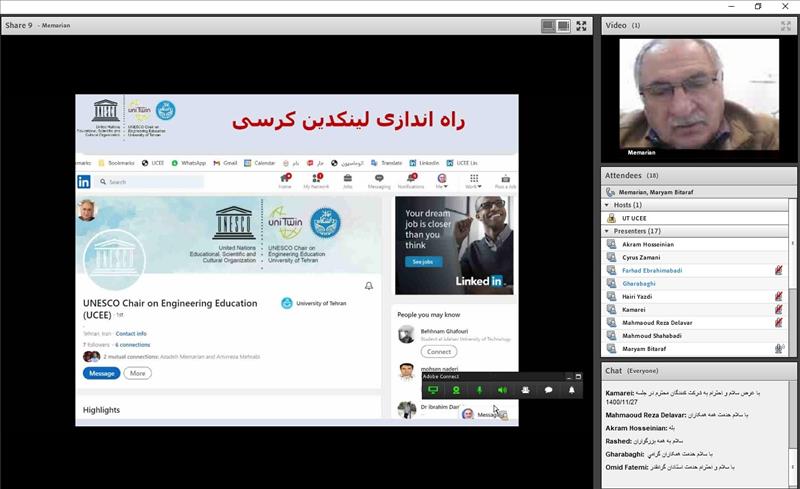Select Maryam Bitaraf name in presenters list
The height and width of the screenshot is (489, 800).
click(644, 349)
